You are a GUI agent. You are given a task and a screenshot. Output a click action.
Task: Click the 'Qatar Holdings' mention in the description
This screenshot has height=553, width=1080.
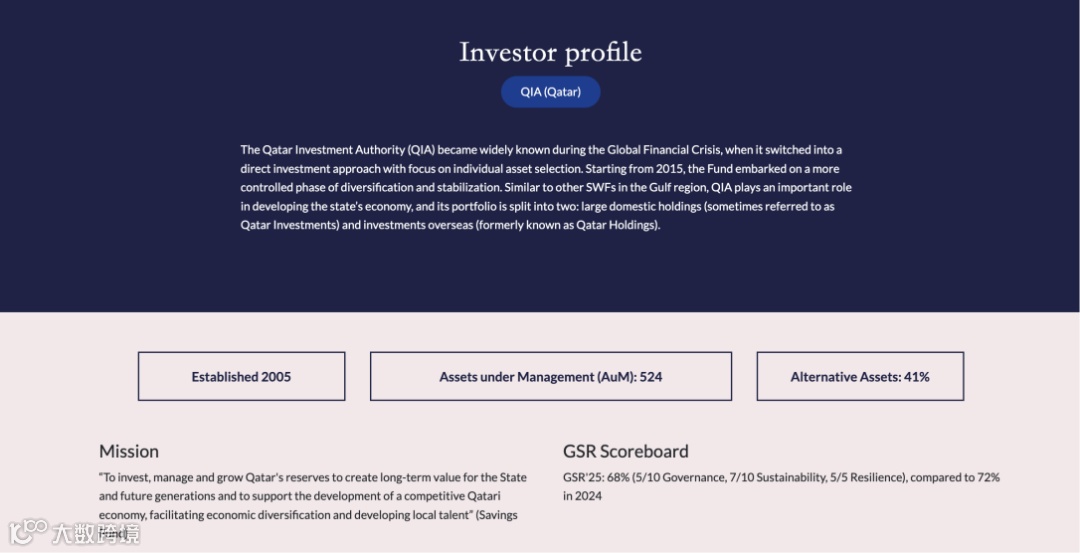click(x=616, y=225)
